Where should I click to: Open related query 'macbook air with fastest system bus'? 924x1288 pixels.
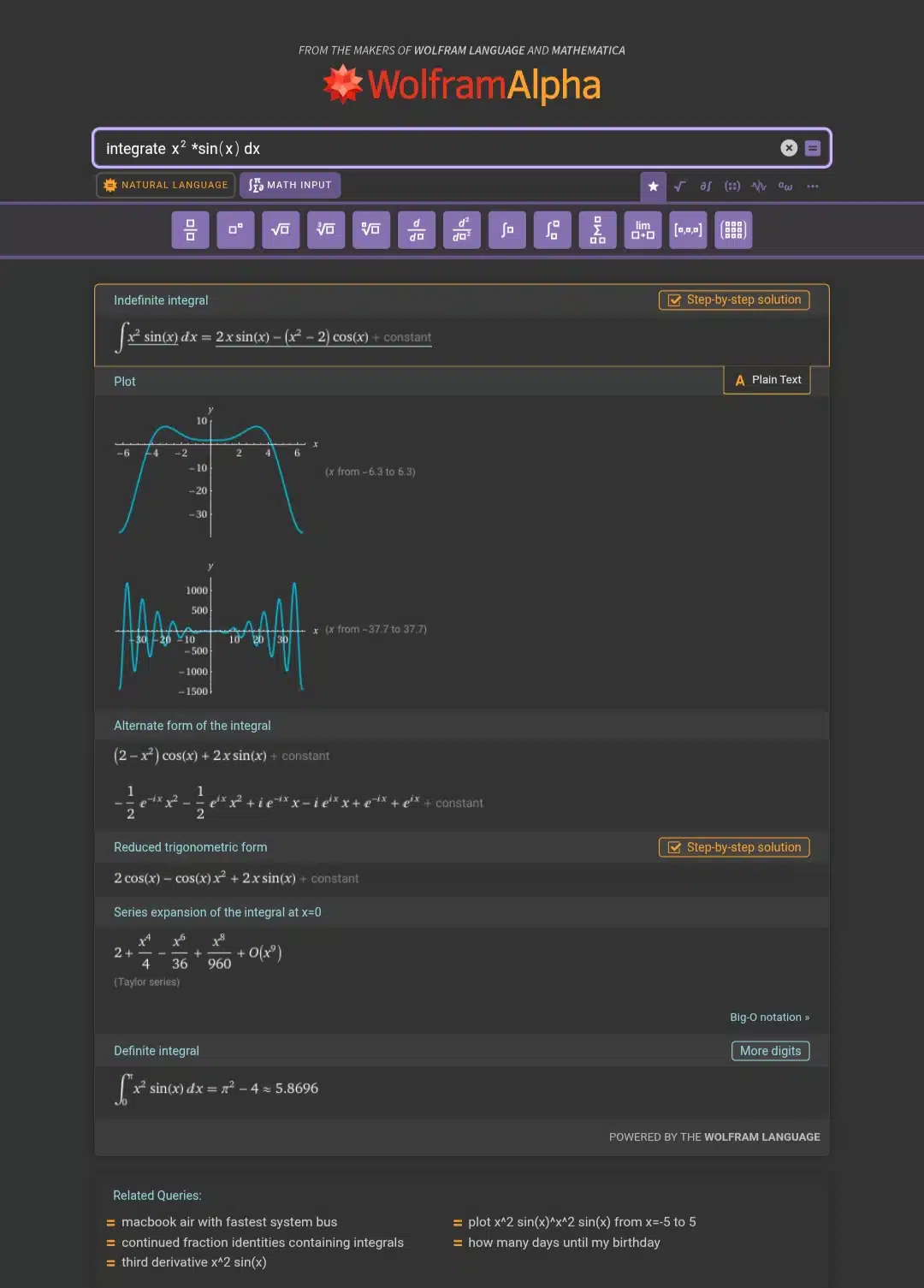pos(229,1222)
